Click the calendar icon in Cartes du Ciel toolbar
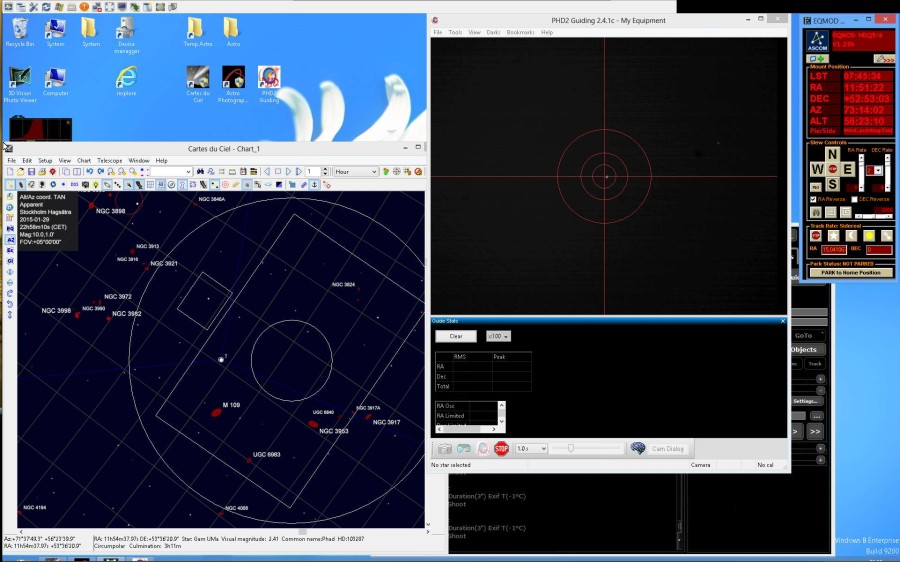Image resolution: width=900 pixels, height=562 pixels. (243, 171)
